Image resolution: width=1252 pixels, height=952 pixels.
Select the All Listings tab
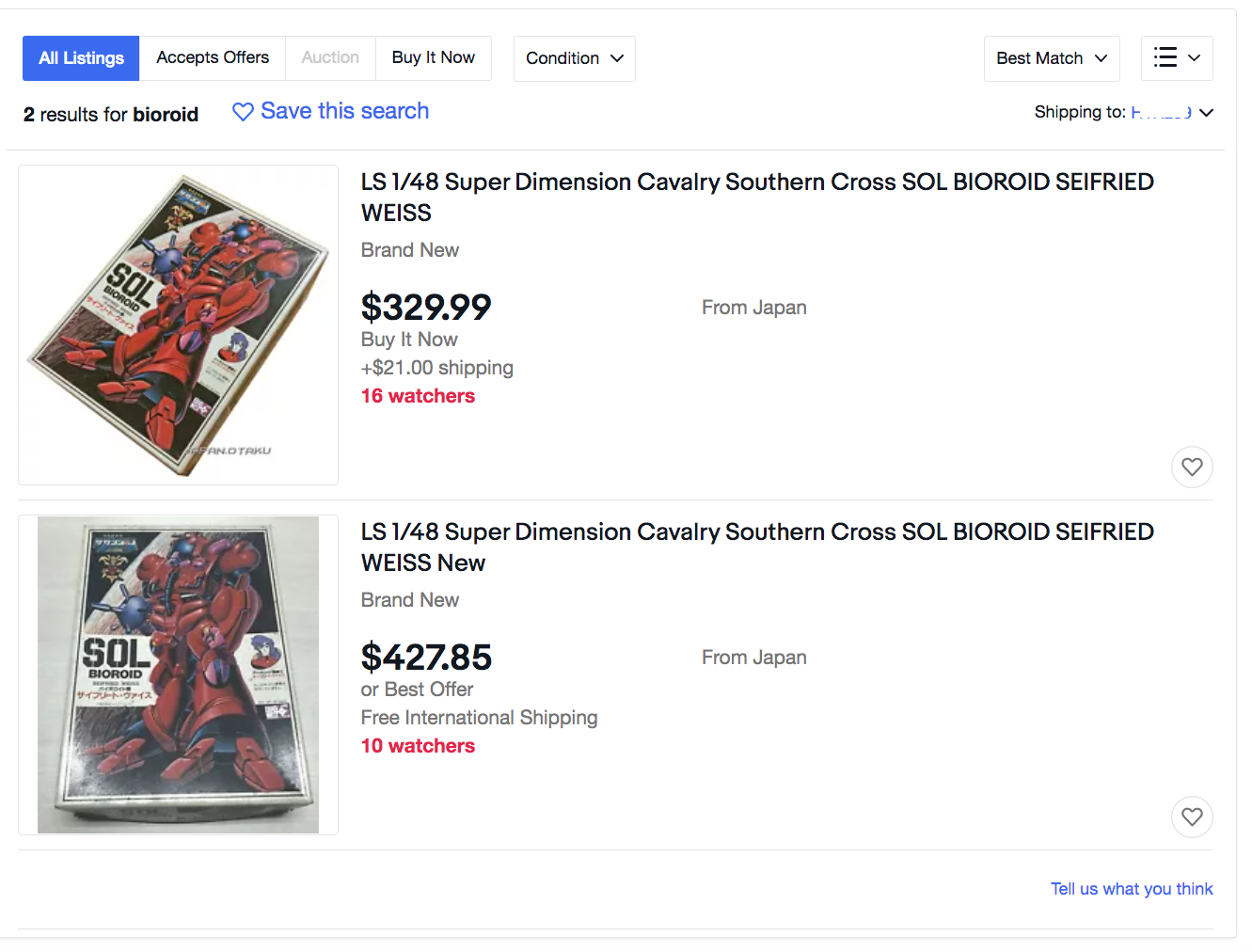pos(81,58)
